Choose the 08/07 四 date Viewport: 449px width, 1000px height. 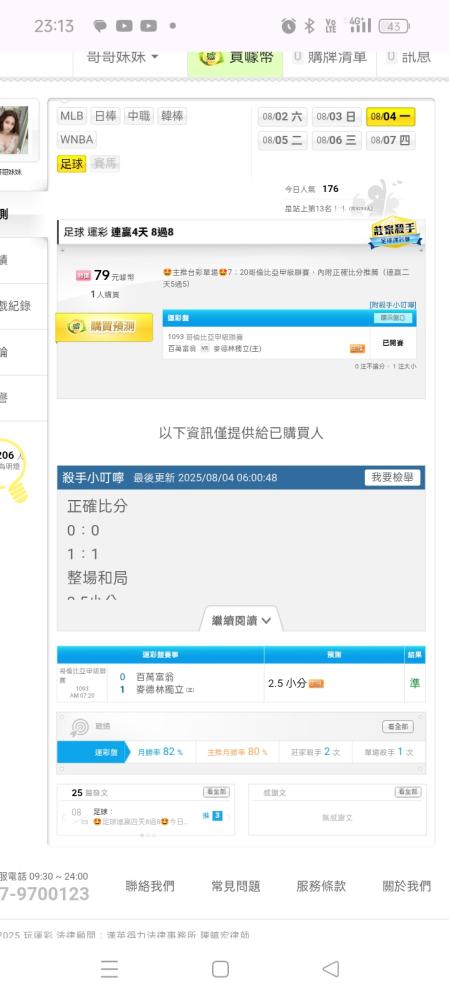point(390,140)
